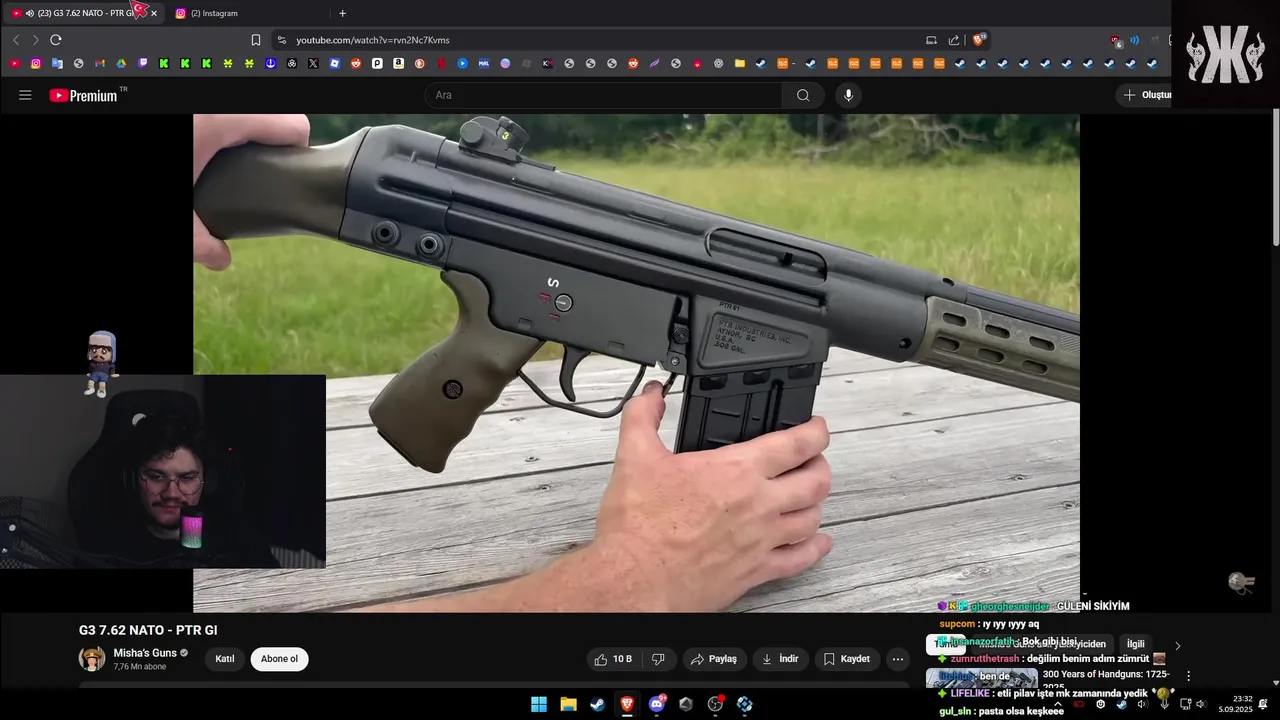1280x720 pixels.
Task: Open the Twitch bookmark
Action: tap(143, 63)
